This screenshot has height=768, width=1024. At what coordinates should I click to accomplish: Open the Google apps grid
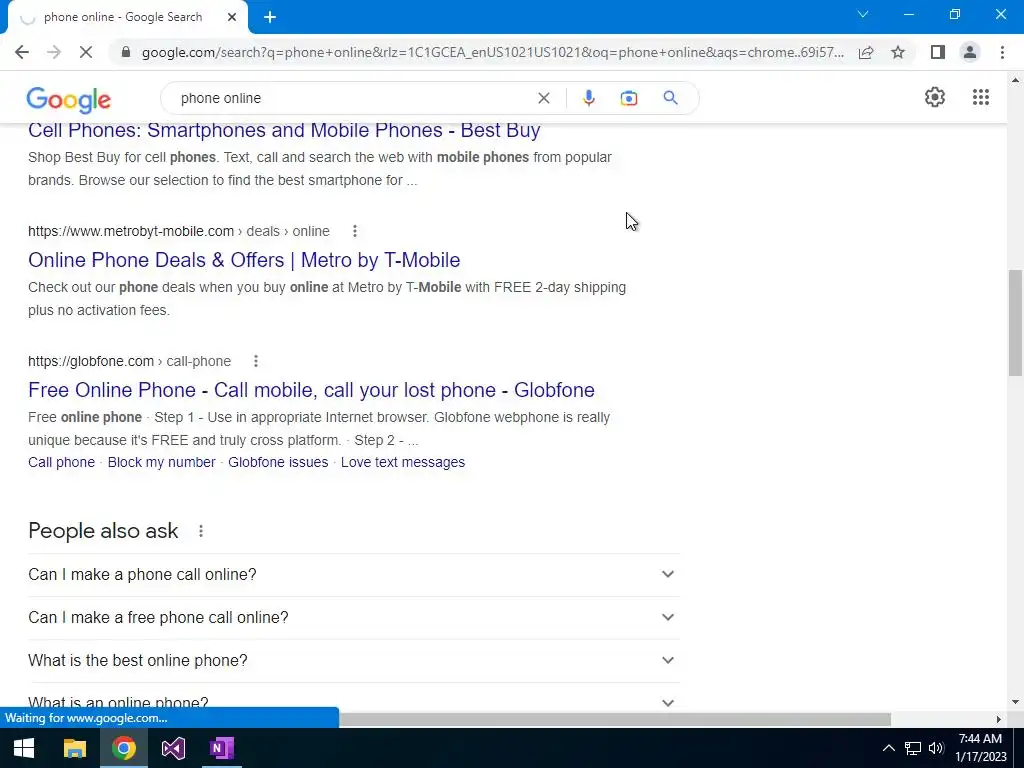pos(980,97)
